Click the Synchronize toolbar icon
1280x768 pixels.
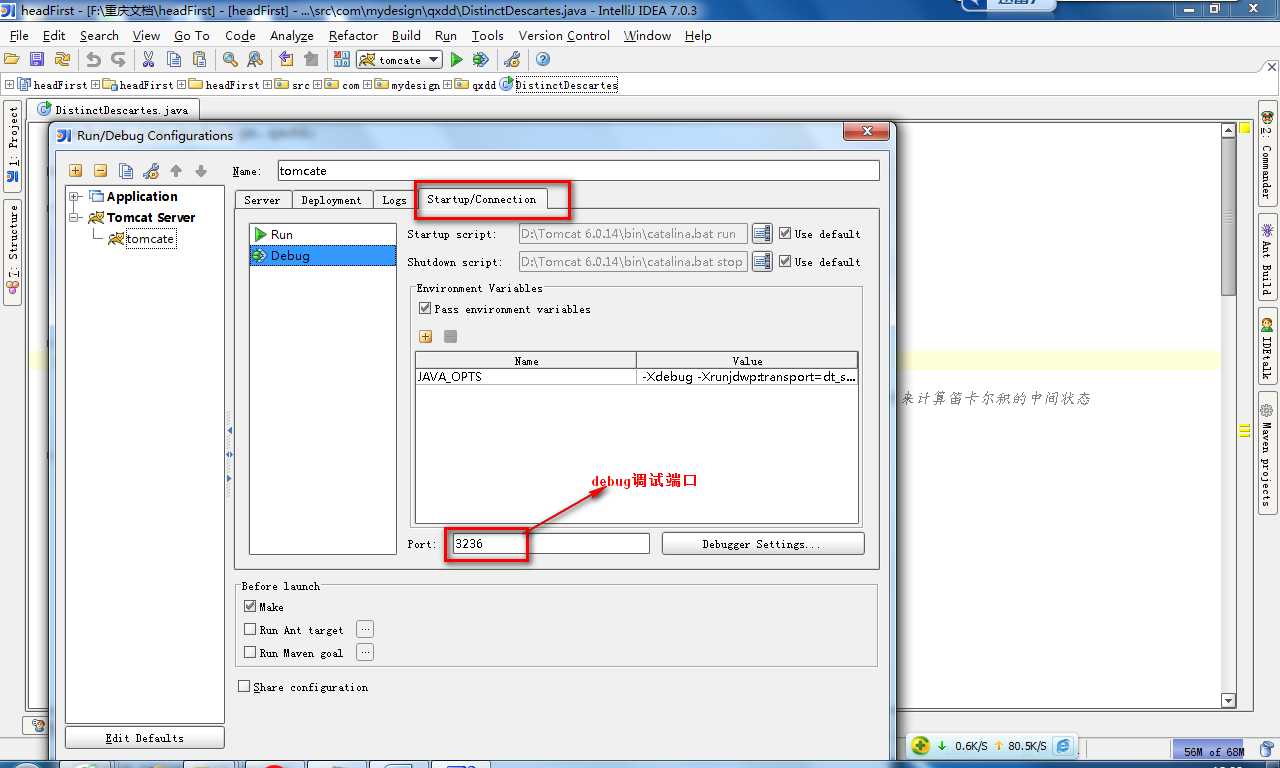[x=62, y=60]
